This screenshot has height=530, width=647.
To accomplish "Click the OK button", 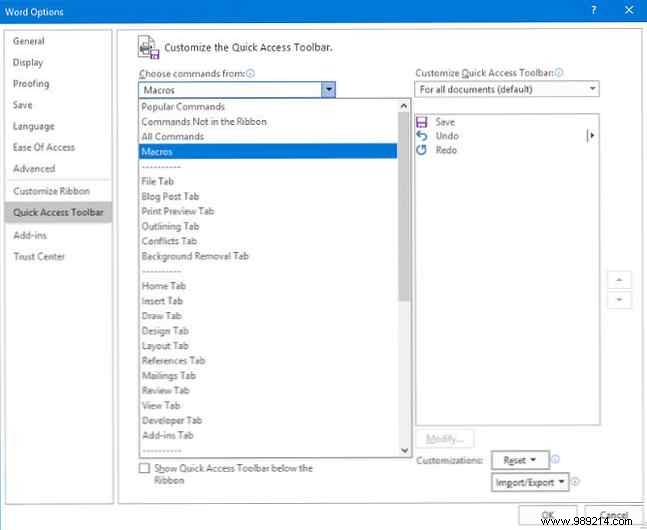I will tap(548, 515).
